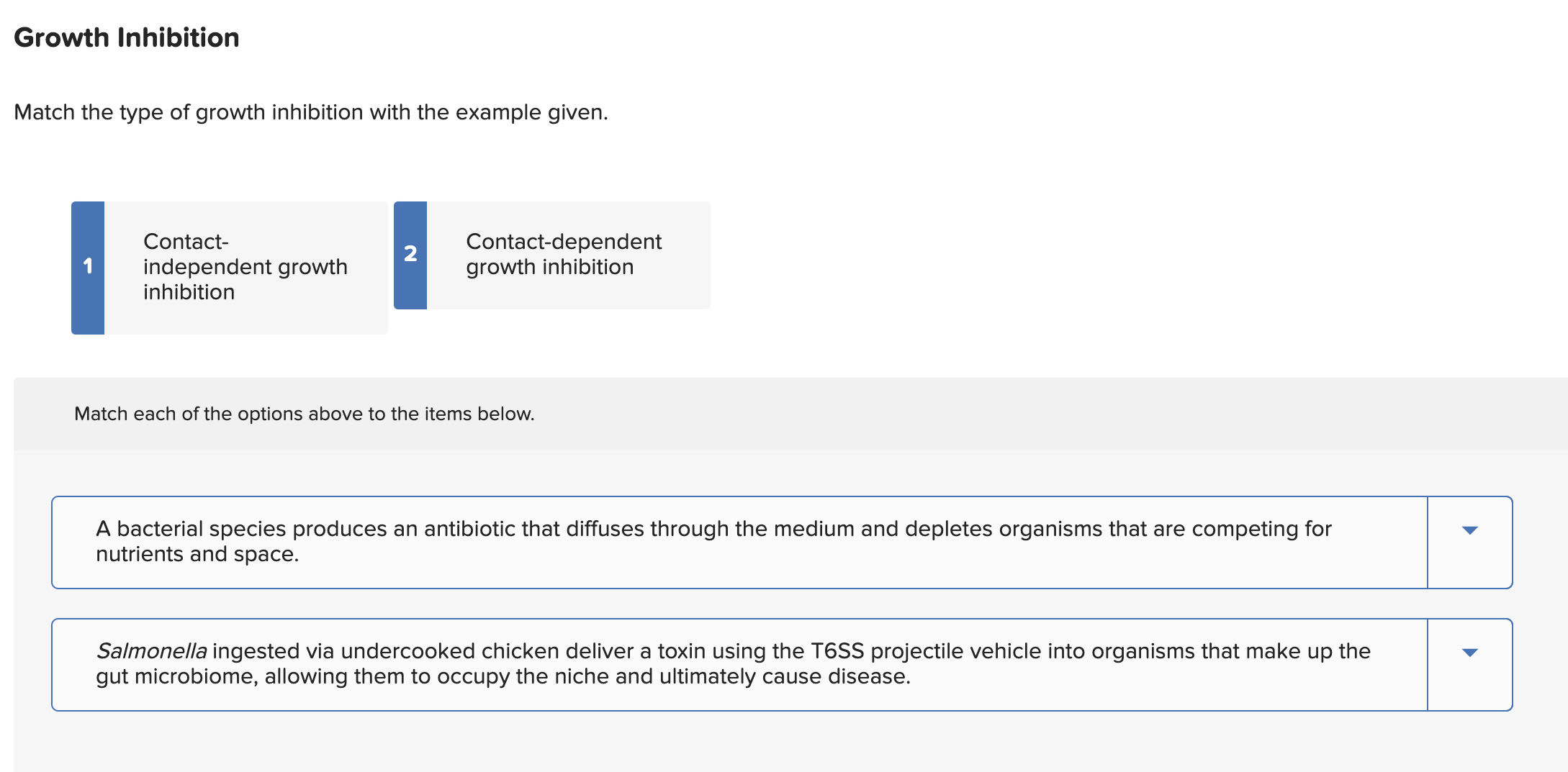
Task: Choose an answer for the undercooked chicken example
Action: (x=1469, y=653)
